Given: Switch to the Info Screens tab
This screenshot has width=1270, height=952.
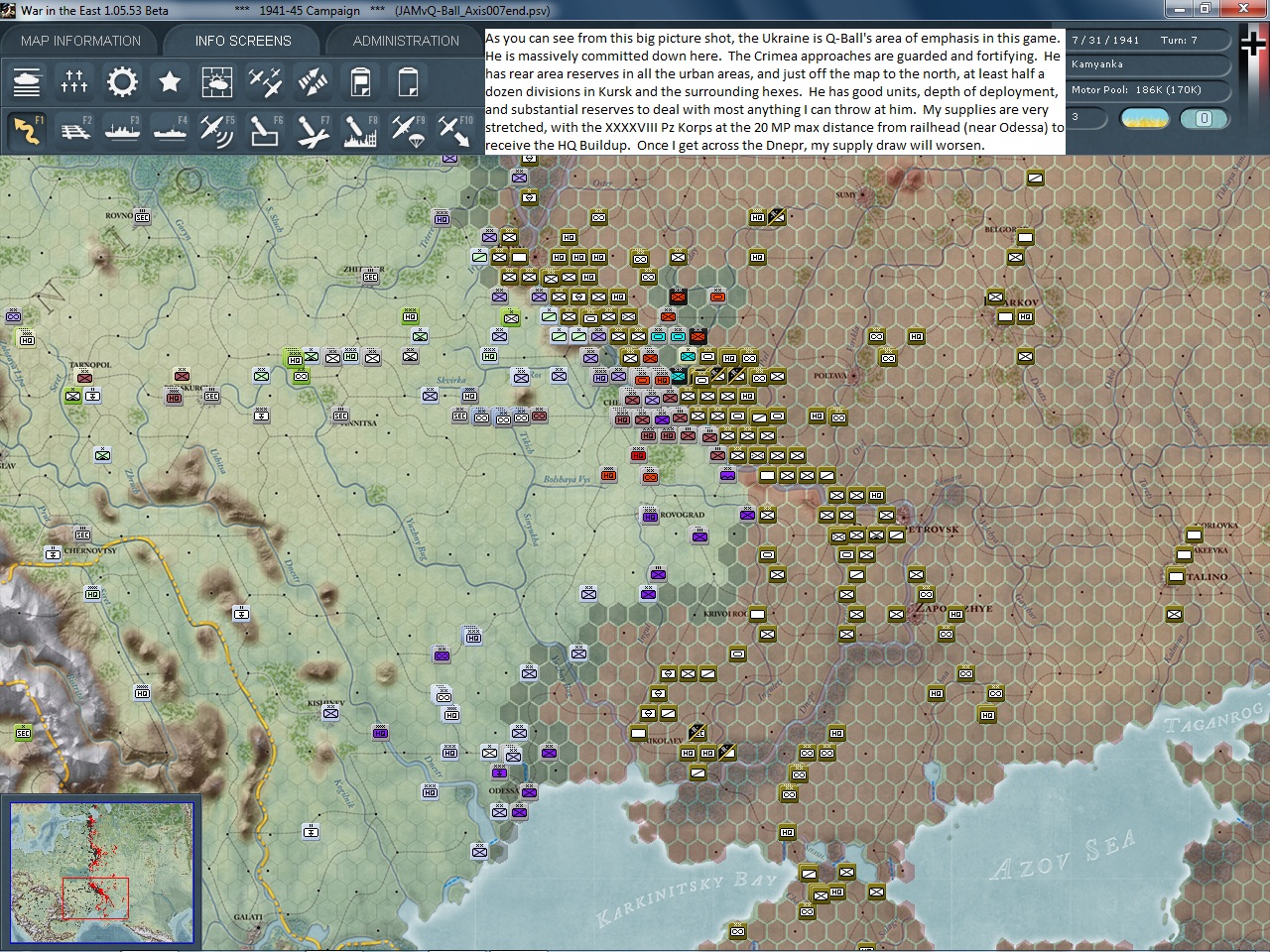Looking at the screenshot, I should tap(243, 41).
